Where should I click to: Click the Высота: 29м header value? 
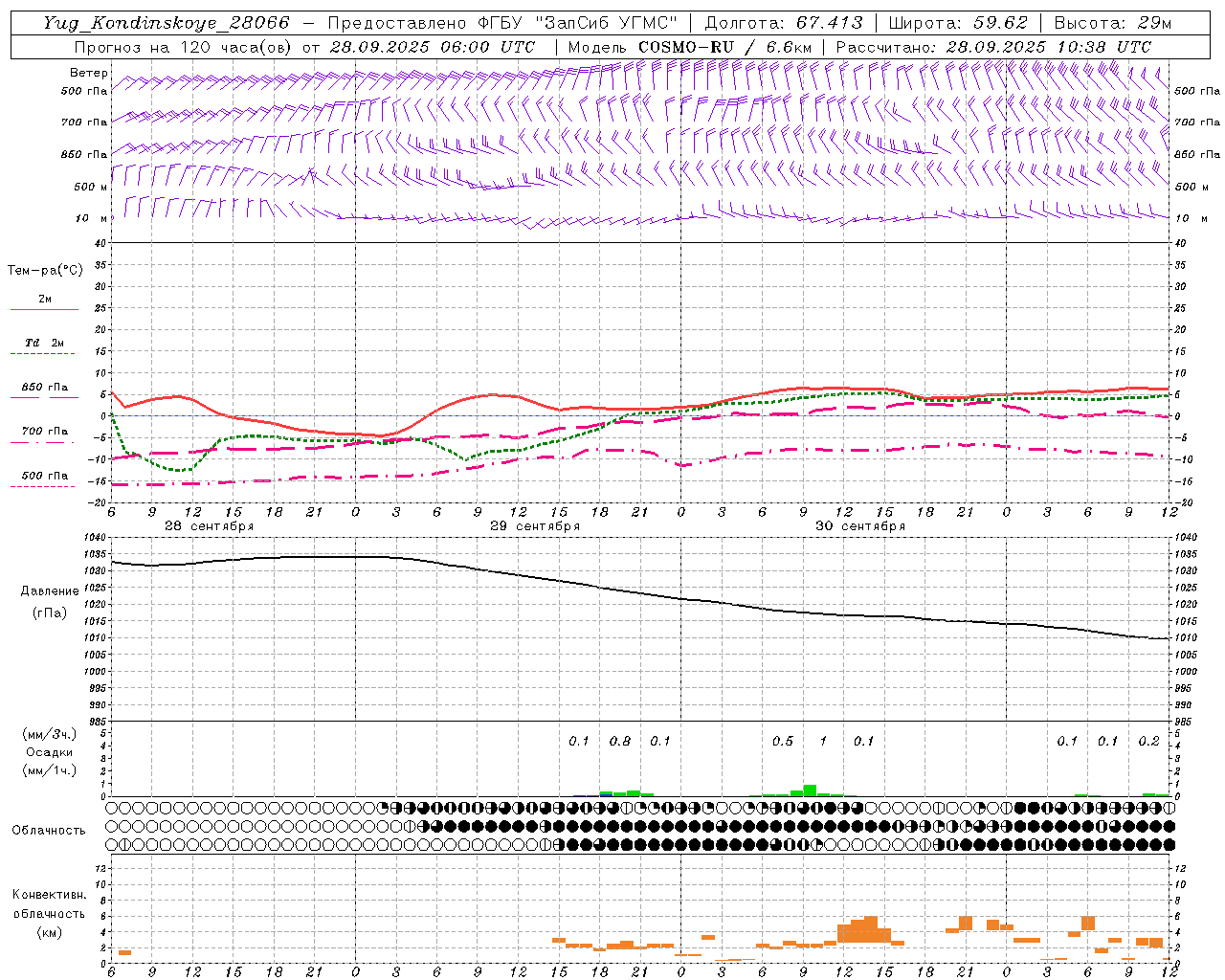click(1112, 23)
